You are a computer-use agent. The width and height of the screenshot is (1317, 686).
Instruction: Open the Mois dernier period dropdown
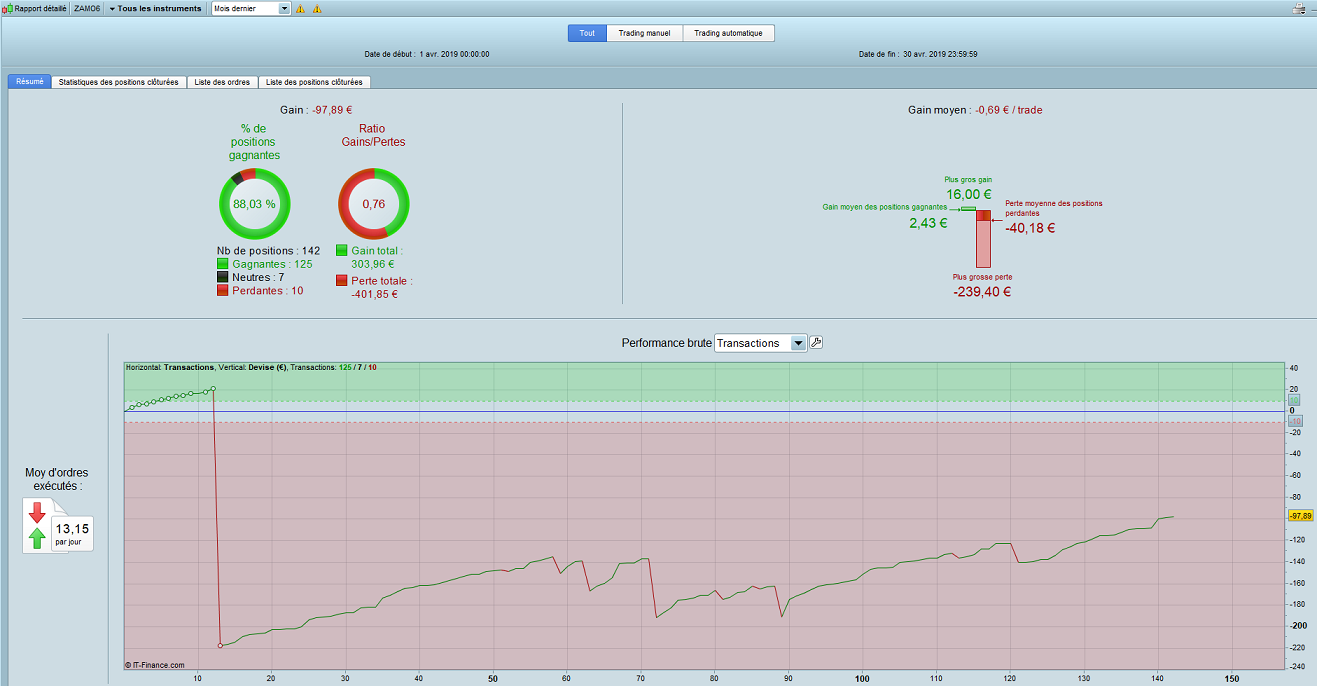251,8
